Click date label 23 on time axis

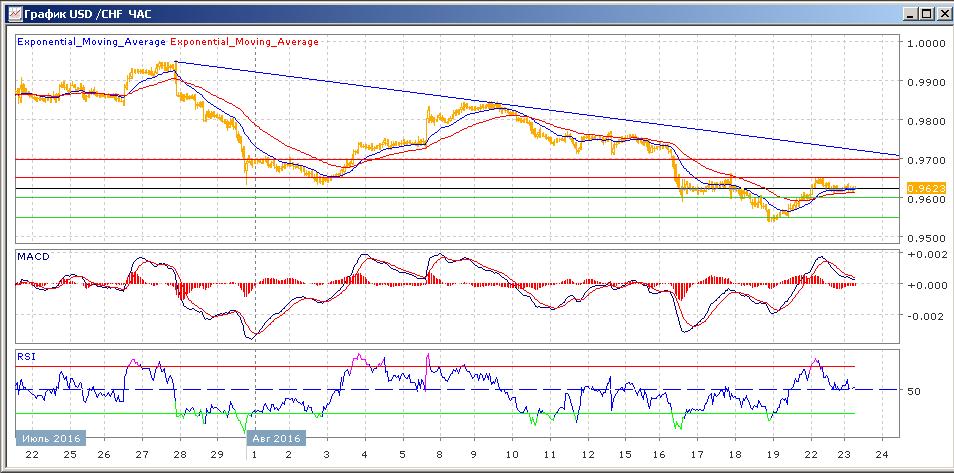[x=844, y=455]
